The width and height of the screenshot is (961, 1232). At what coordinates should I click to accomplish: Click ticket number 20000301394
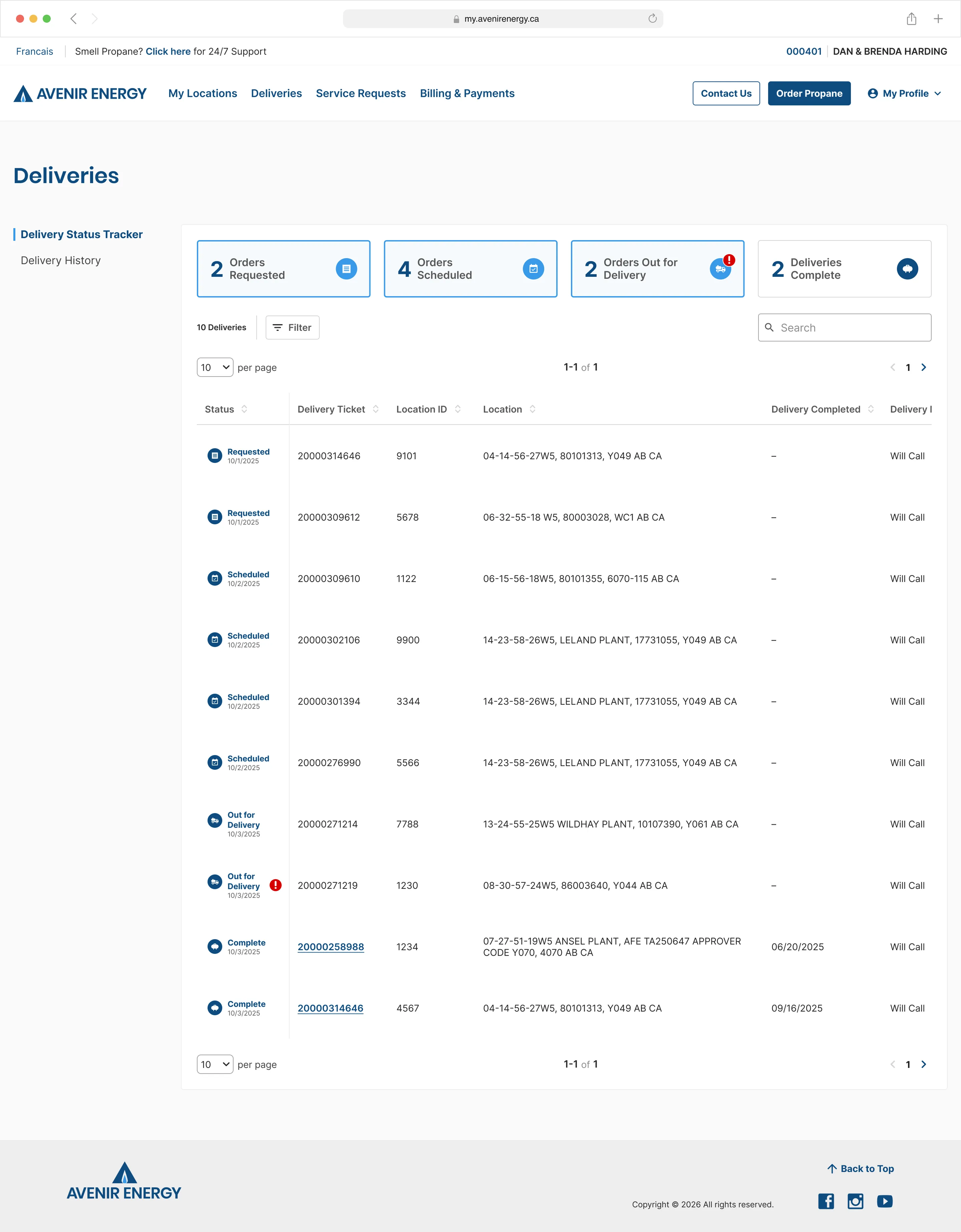(329, 702)
